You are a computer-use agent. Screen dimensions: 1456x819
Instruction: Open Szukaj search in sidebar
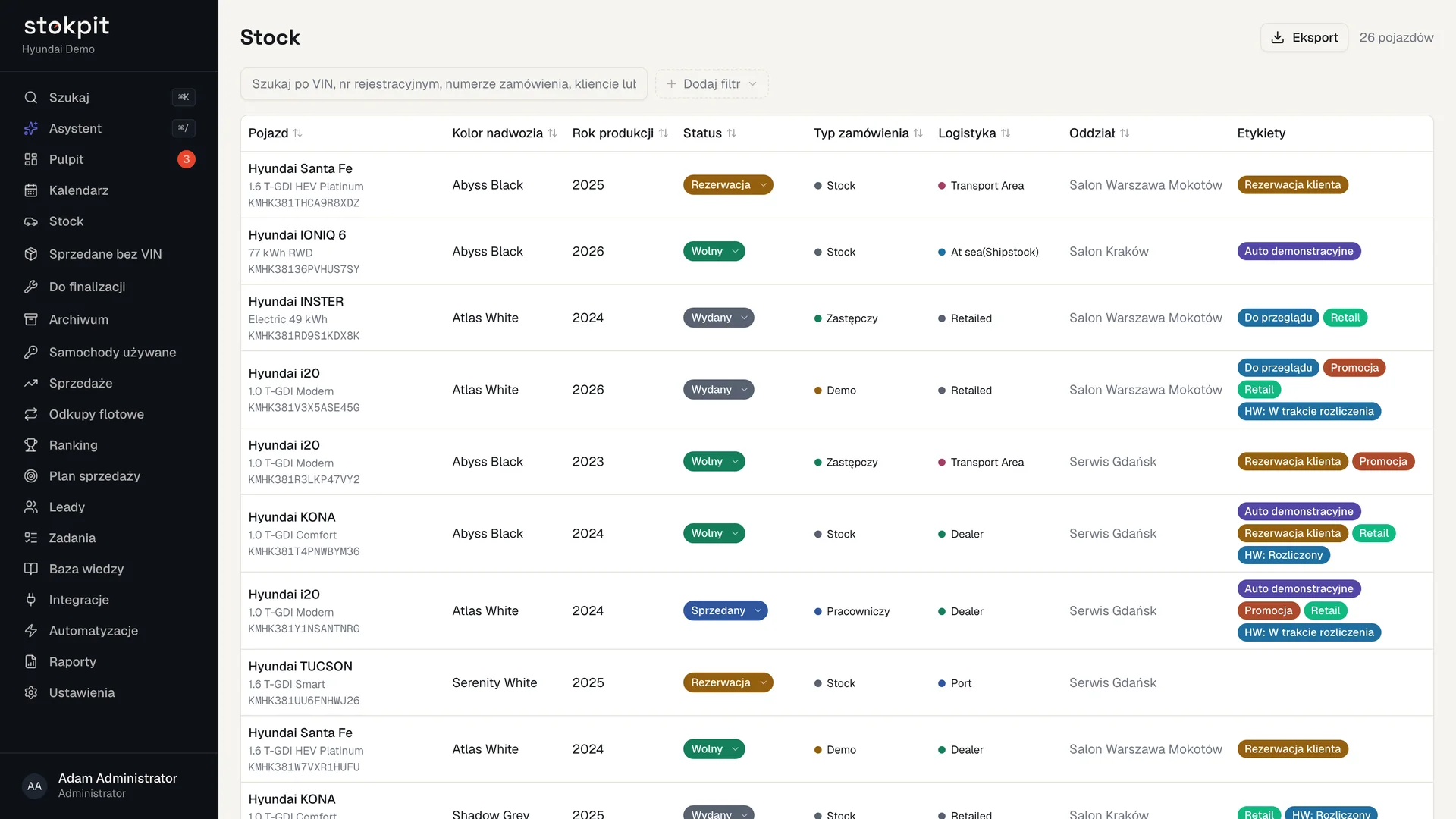[x=108, y=97]
